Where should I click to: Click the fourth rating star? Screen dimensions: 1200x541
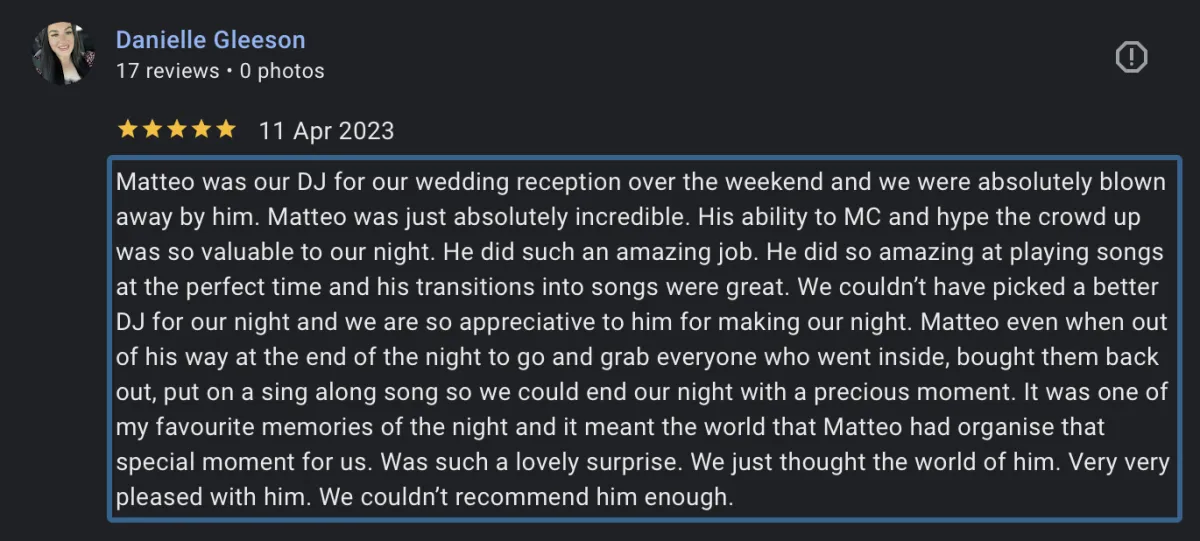pyautogui.click(x=201, y=129)
